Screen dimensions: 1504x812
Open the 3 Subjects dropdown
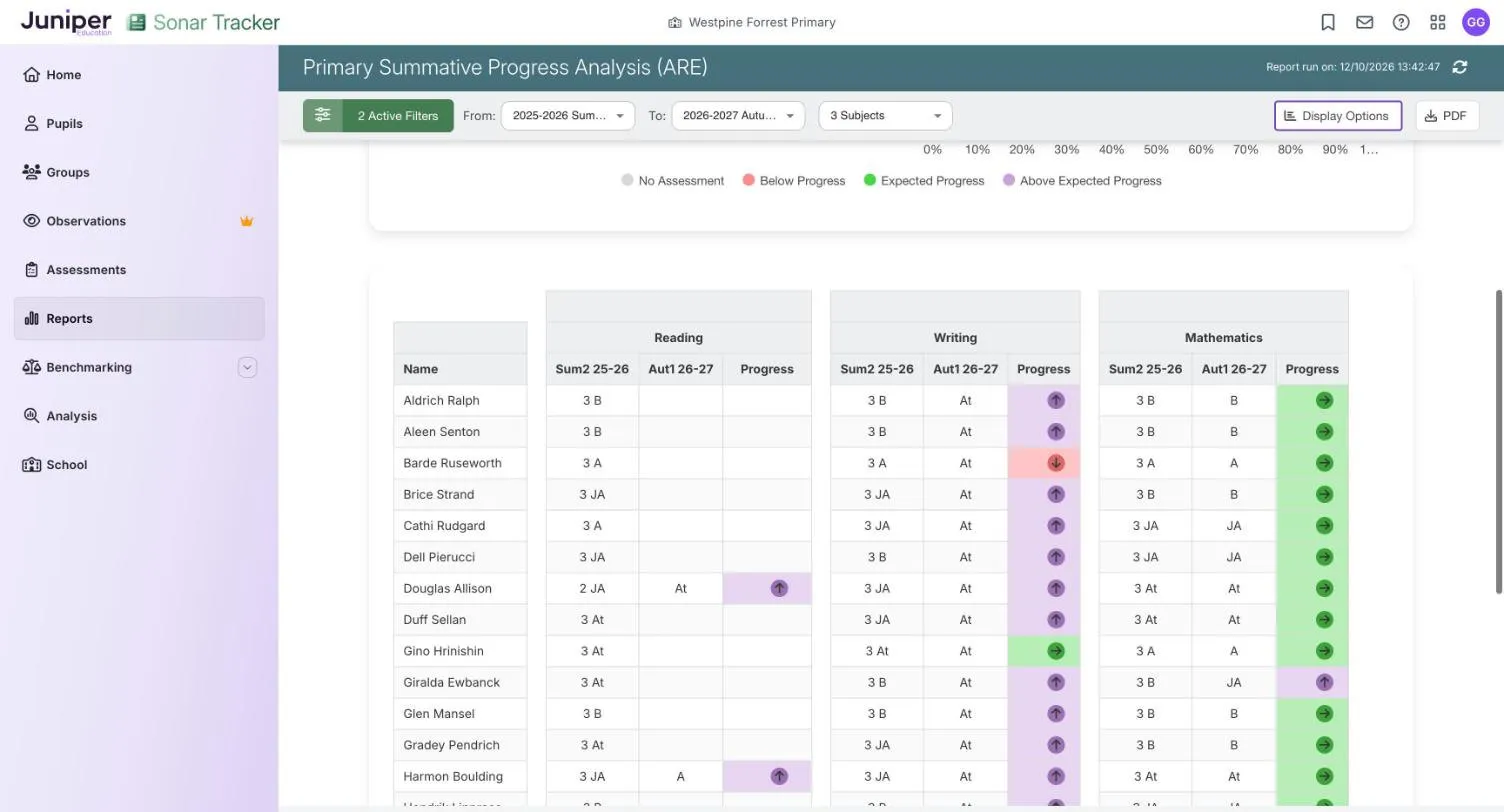tap(885, 116)
